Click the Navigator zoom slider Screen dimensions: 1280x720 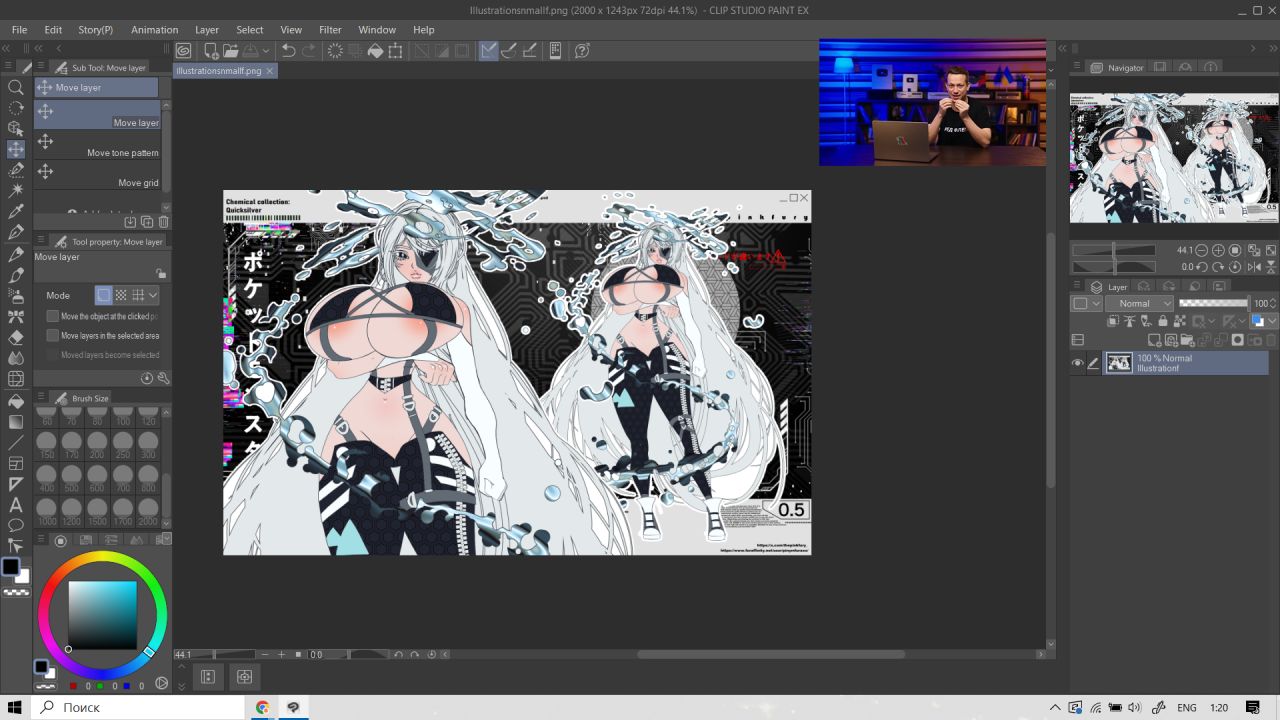click(1113, 250)
